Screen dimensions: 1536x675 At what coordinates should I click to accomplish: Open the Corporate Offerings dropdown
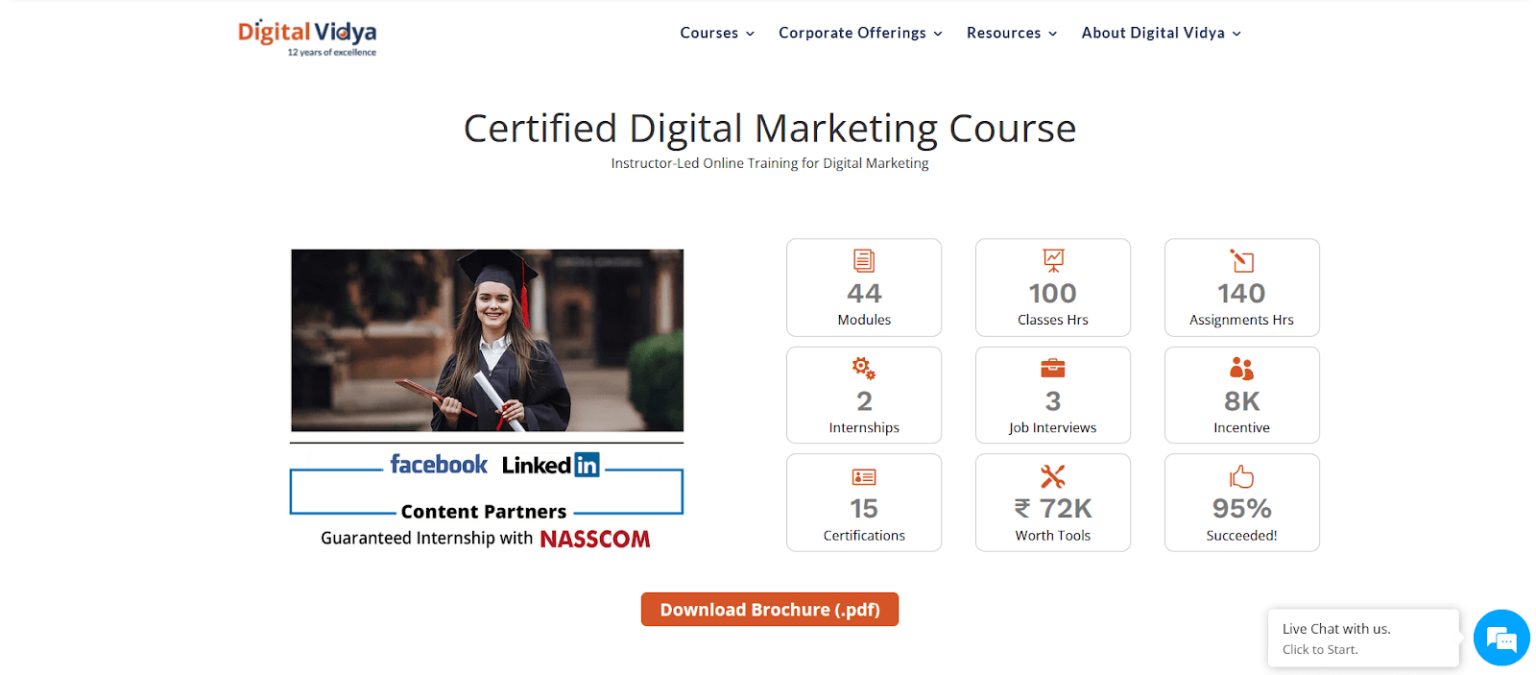pos(853,32)
